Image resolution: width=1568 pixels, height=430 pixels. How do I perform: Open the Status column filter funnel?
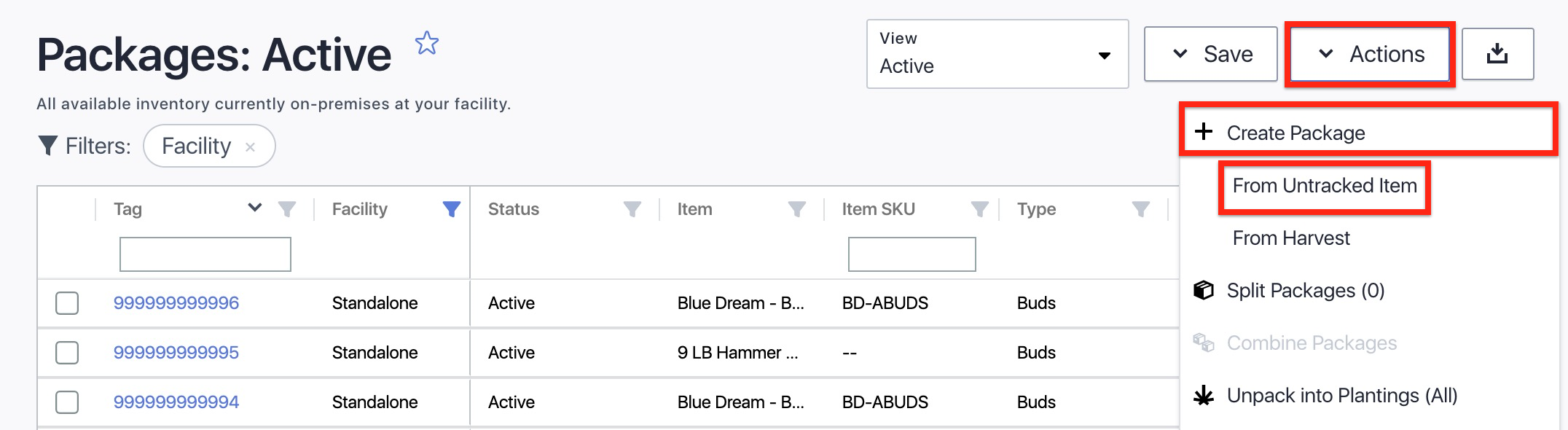point(632,210)
